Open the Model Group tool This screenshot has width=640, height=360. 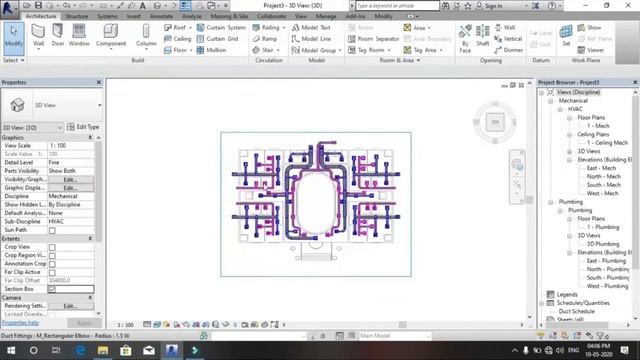316,50
